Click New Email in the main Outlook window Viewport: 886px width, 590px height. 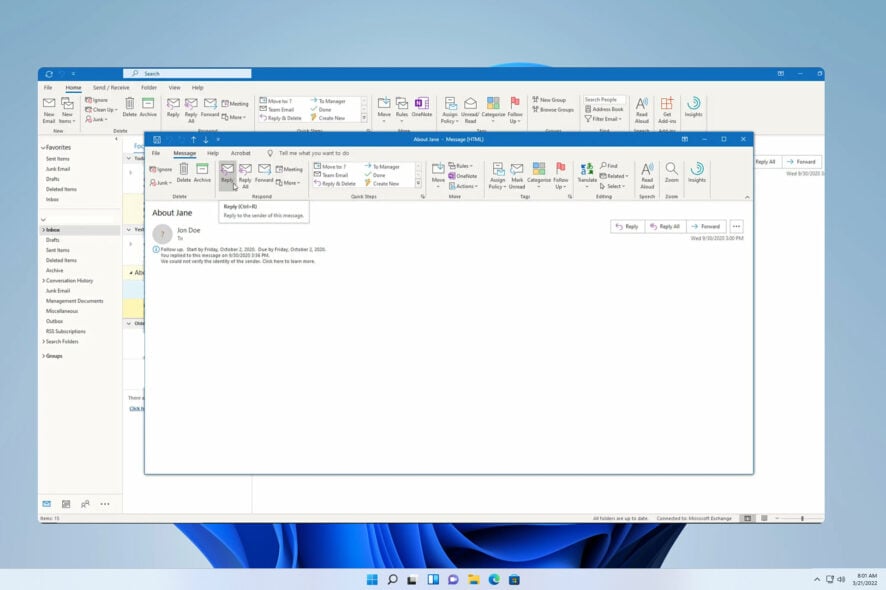[49, 110]
